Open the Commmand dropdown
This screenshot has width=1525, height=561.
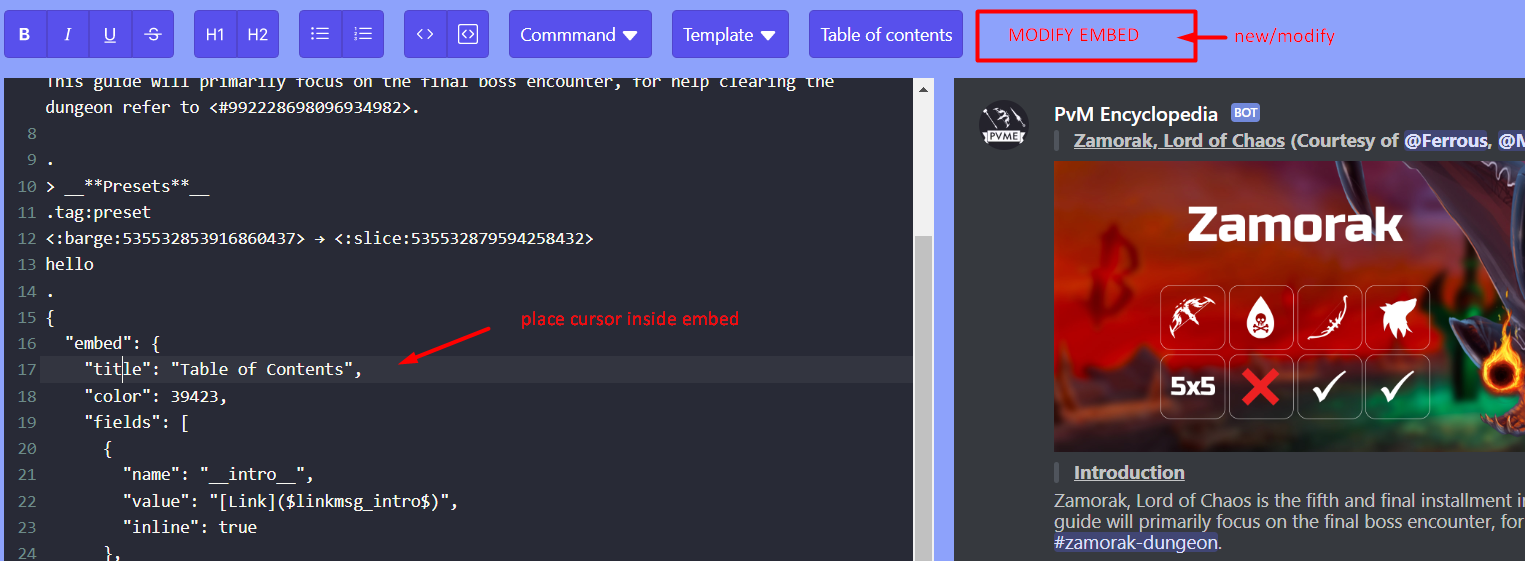(x=580, y=34)
